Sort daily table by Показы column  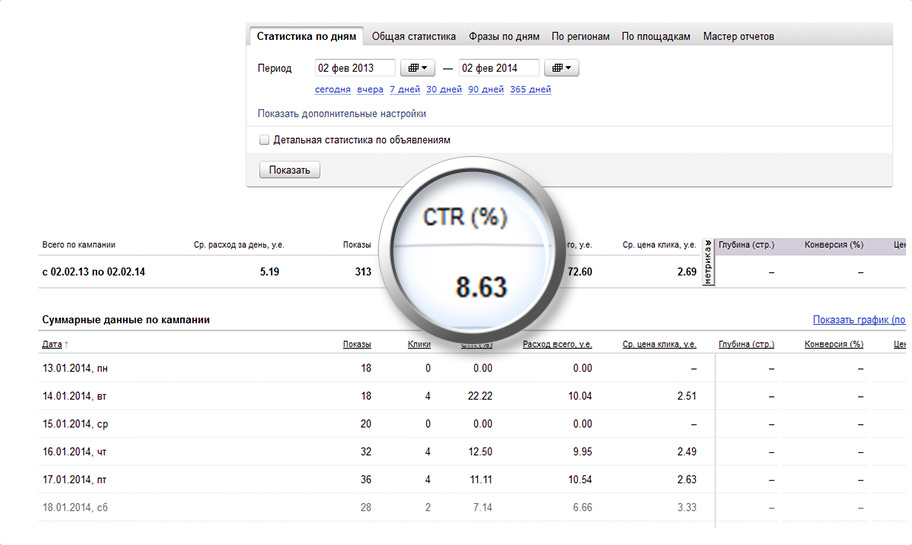357,344
